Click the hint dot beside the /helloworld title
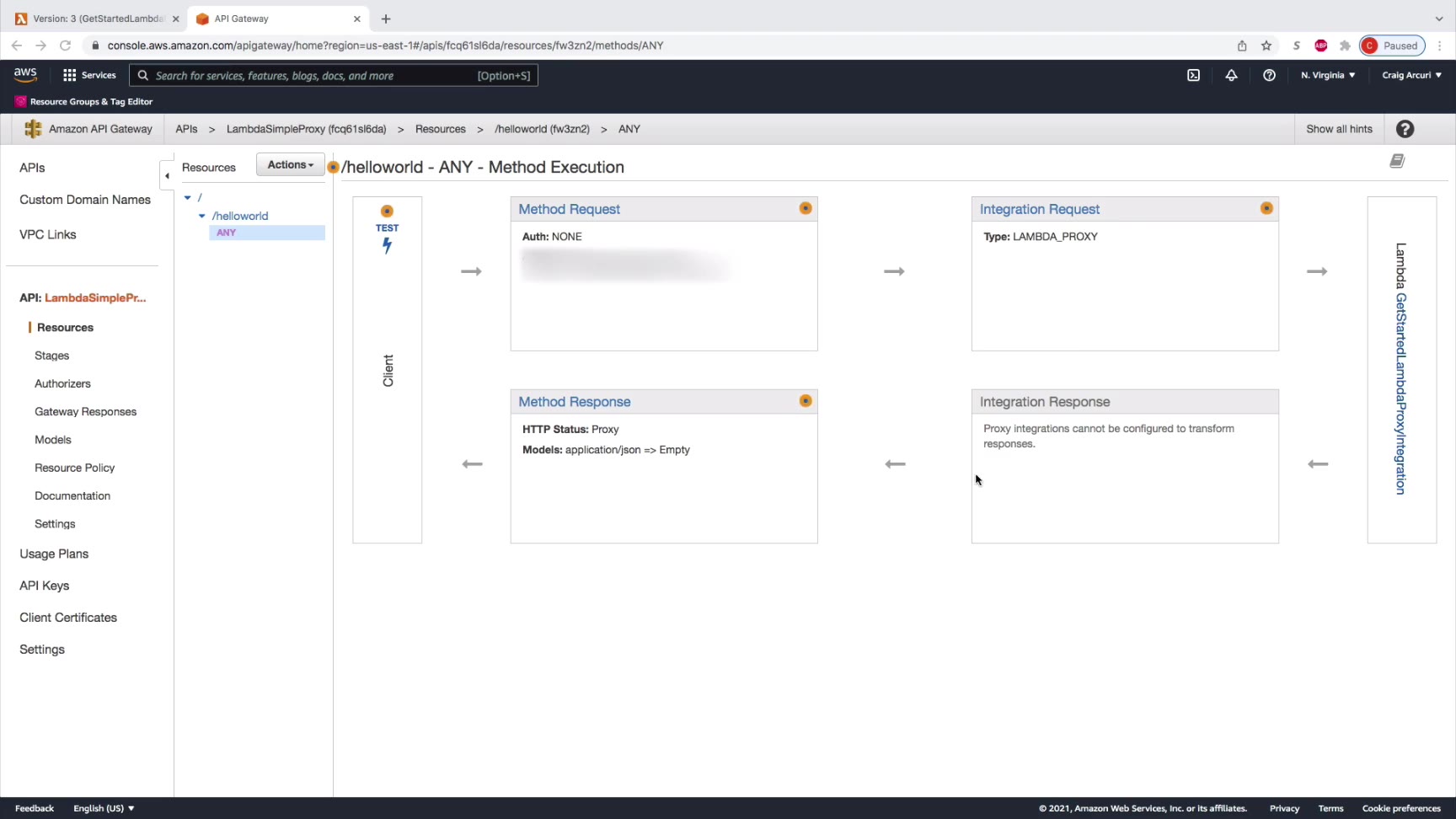The height and width of the screenshot is (819, 1456). (334, 167)
